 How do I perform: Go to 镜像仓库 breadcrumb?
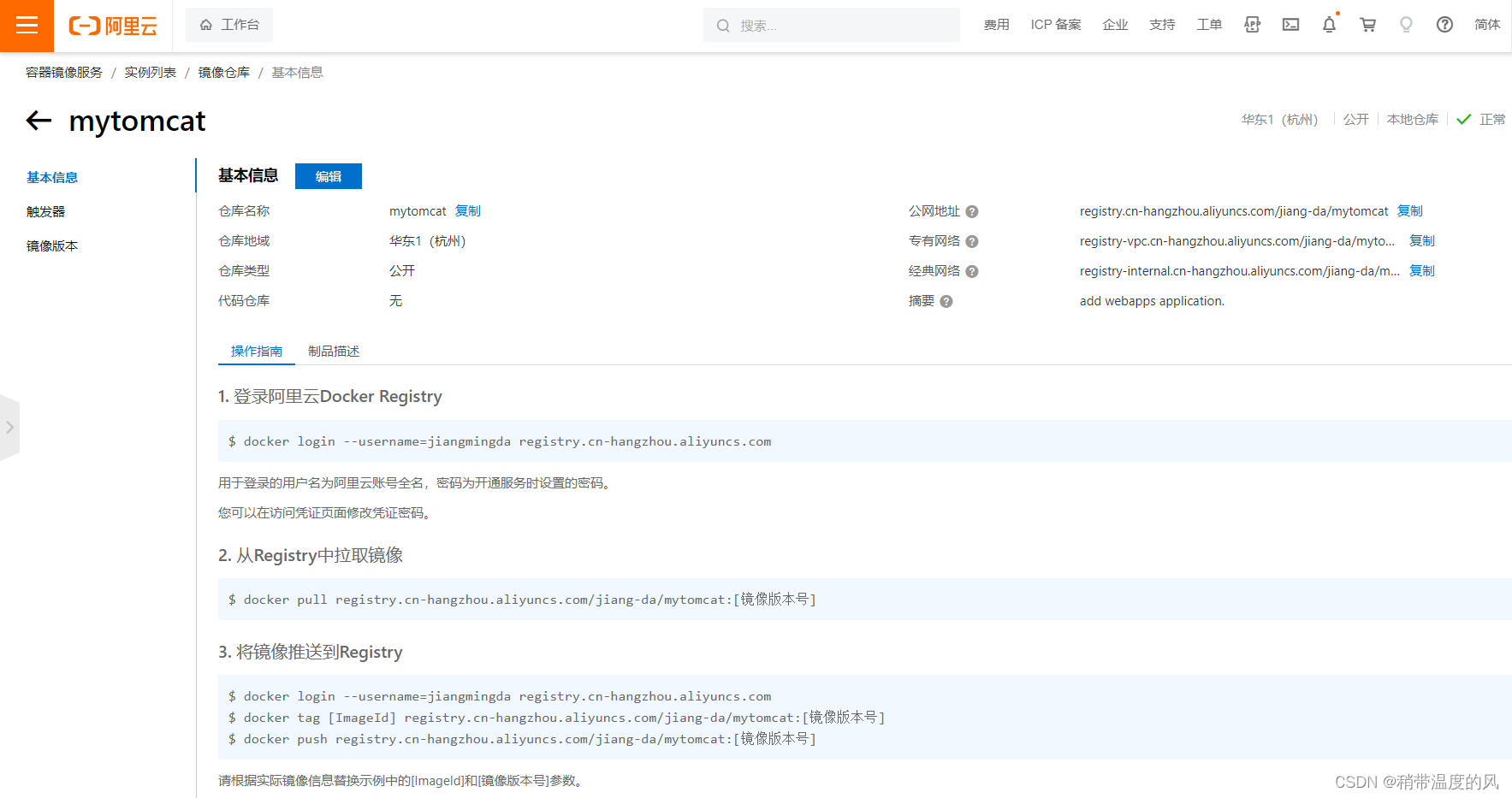coord(224,73)
